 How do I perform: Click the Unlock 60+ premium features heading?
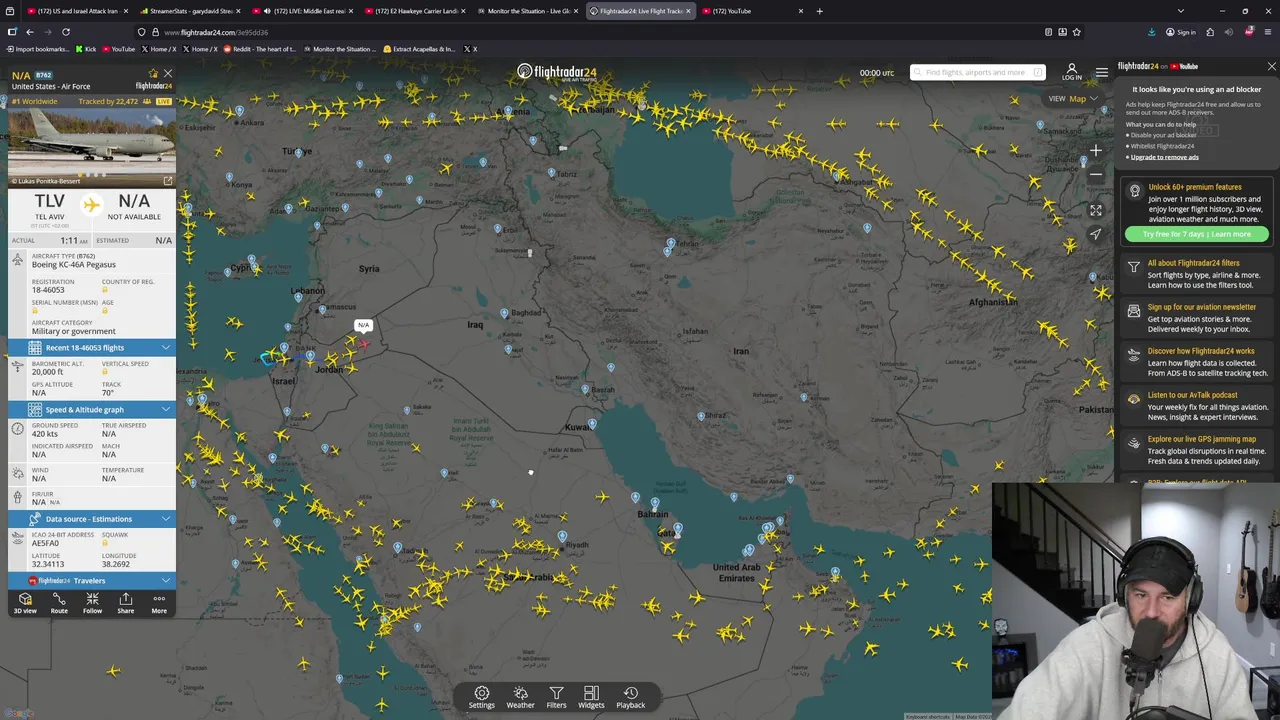click(1195, 187)
